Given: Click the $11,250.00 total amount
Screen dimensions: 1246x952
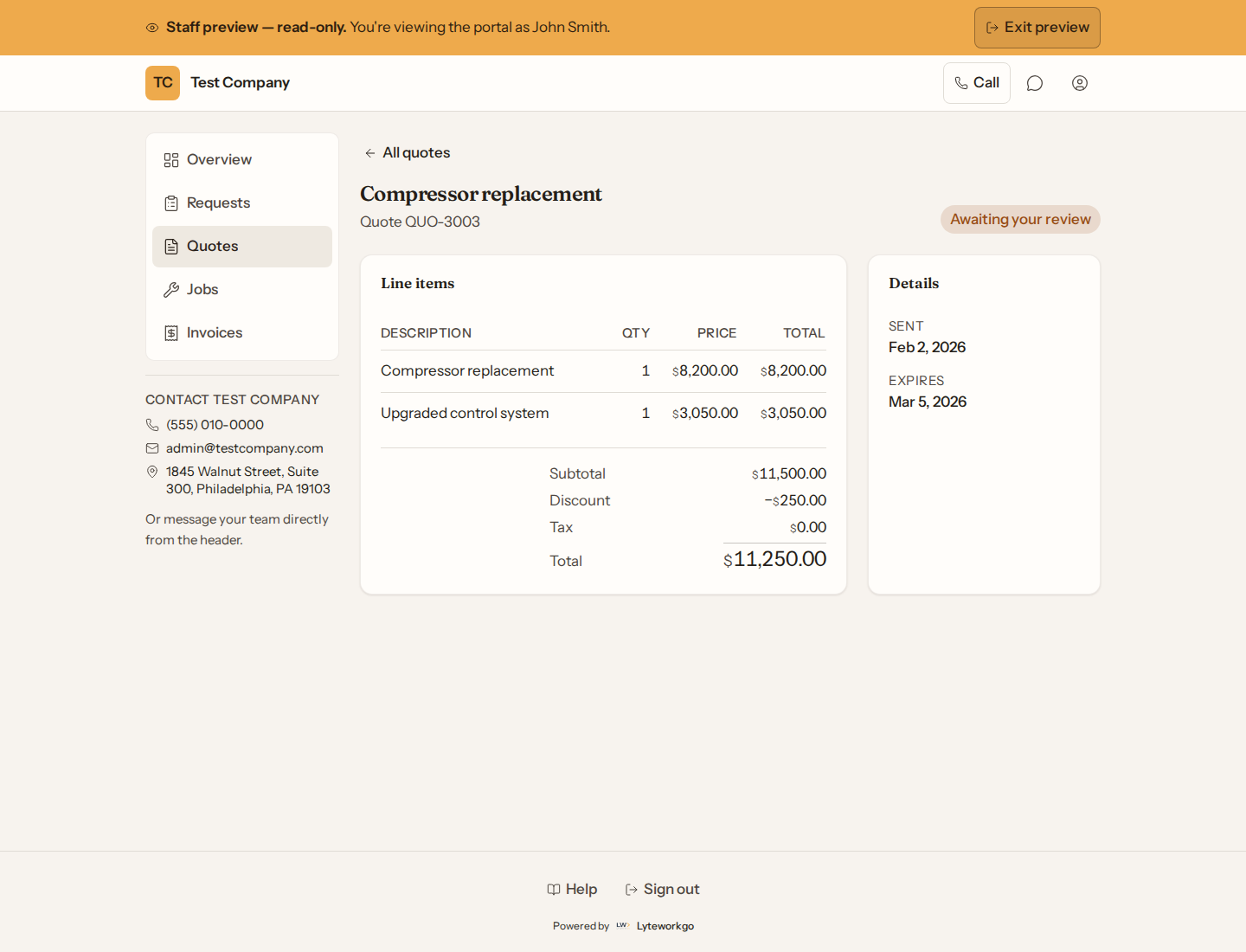Looking at the screenshot, I should tap(774, 559).
